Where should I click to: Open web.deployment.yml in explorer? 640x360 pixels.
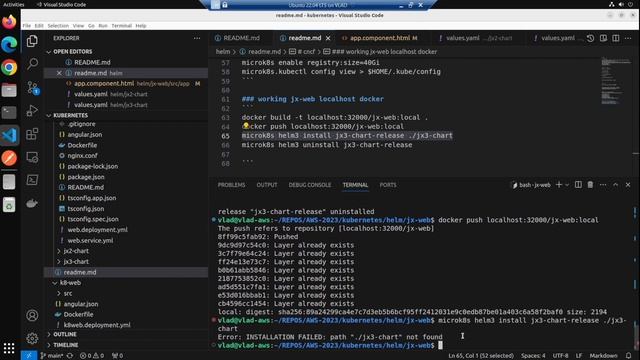pyautogui.click(x=98, y=230)
